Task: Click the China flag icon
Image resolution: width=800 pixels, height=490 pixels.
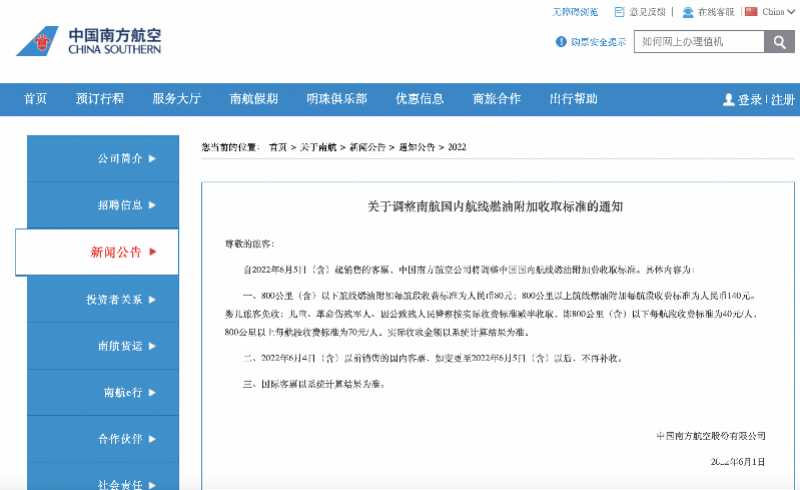Action: point(751,11)
